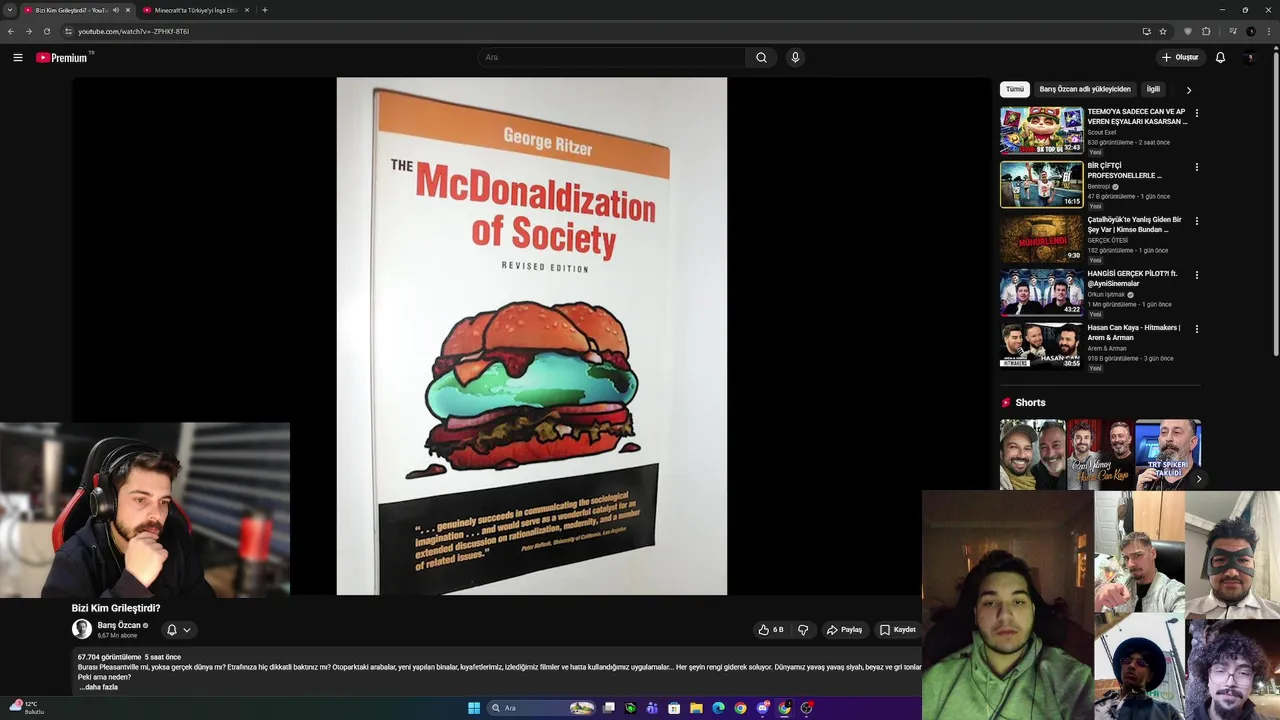Activate voice search microphone
The height and width of the screenshot is (720, 1280).
click(795, 57)
